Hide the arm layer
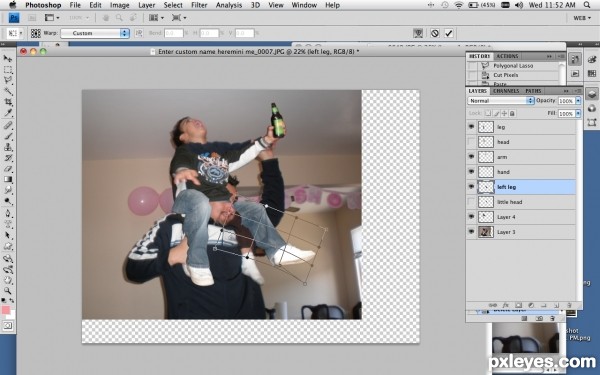 coord(471,157)
